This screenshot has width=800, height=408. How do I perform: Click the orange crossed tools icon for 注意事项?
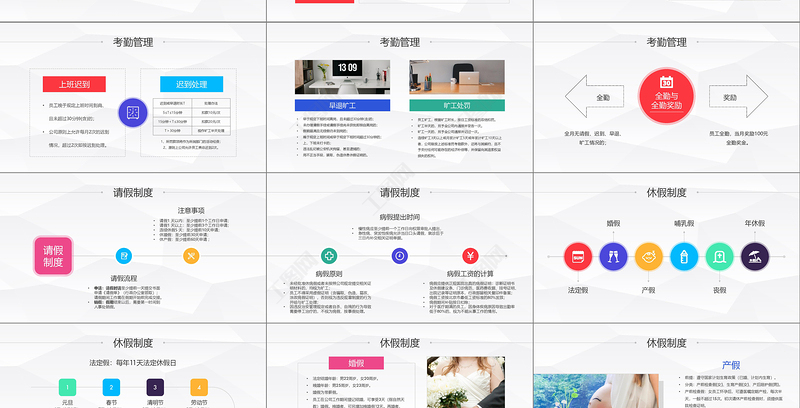pos(192,256)
